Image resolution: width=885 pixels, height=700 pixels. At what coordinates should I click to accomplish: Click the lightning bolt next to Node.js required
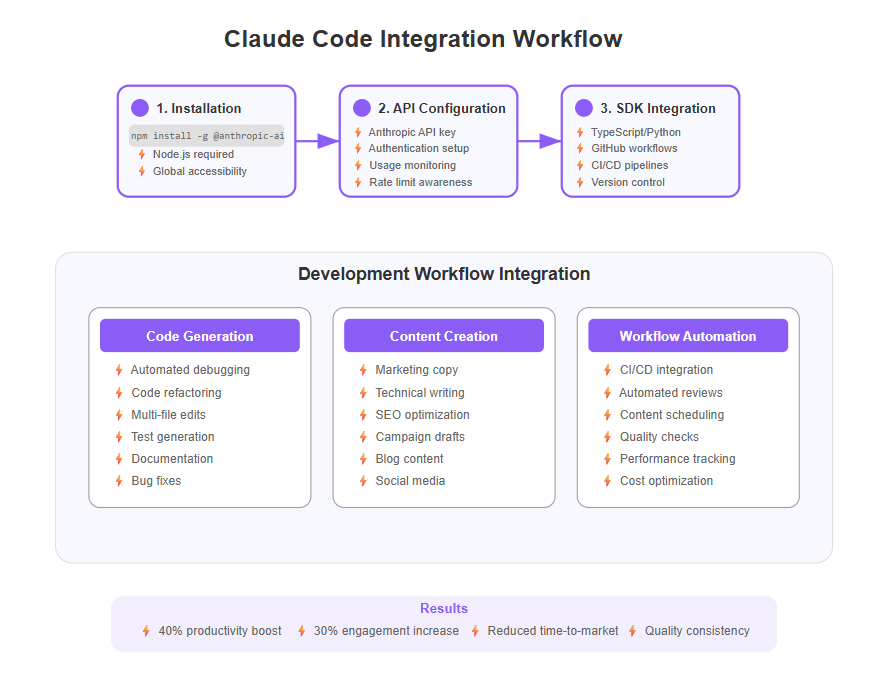(x=142, y=154)
